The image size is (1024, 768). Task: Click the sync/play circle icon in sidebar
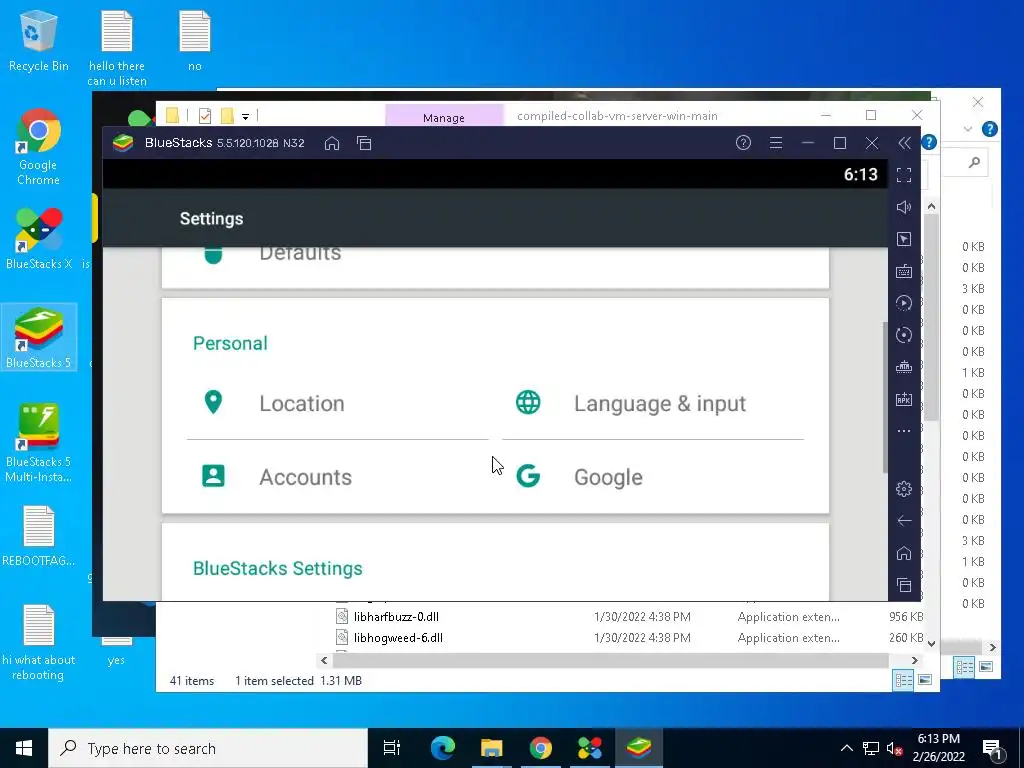click(x=904, y=303)
